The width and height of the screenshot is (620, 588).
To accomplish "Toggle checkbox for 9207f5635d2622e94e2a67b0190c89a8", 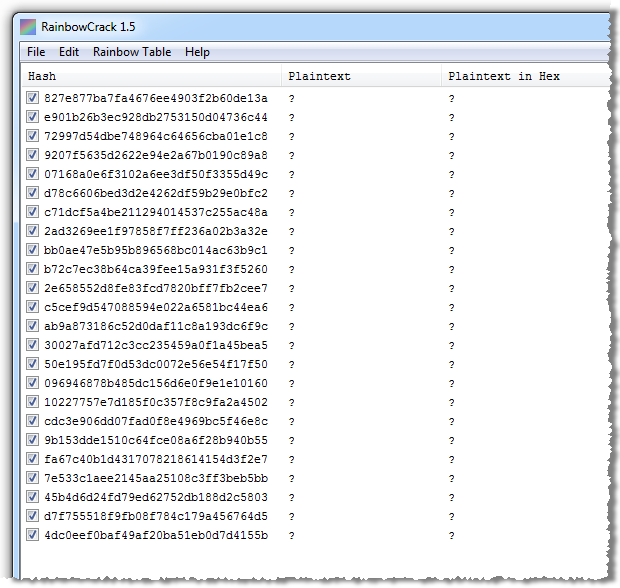I will click(32, 155).
